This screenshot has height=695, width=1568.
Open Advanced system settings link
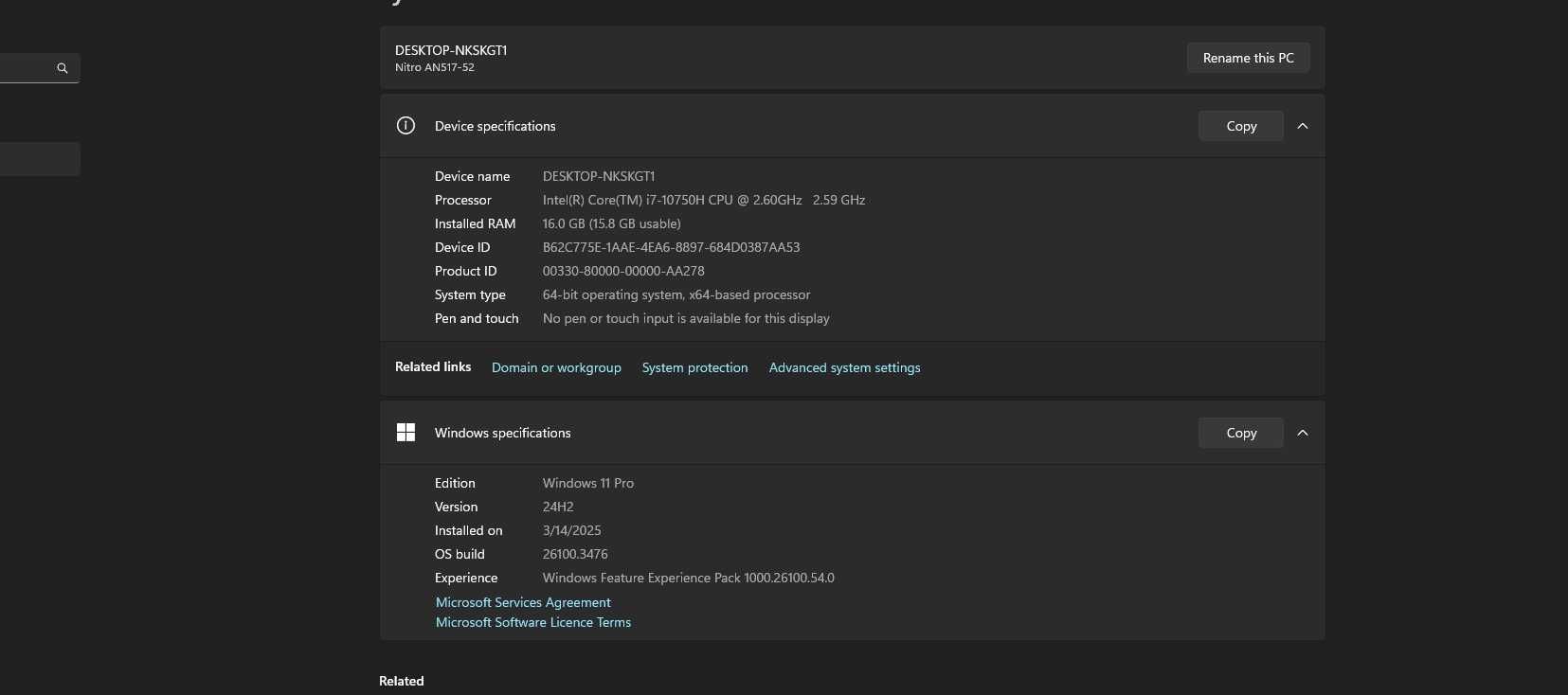(844, 367)
